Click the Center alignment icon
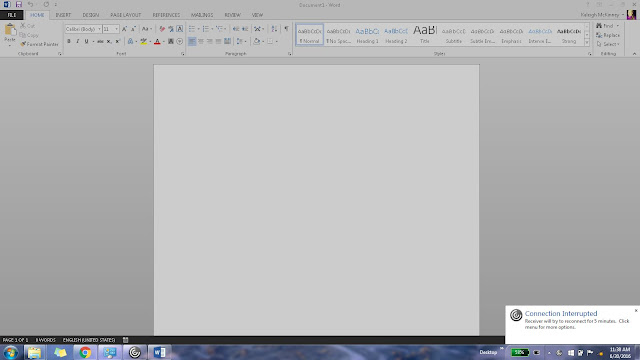Screen dimensions: 640x360 point(200,41)
